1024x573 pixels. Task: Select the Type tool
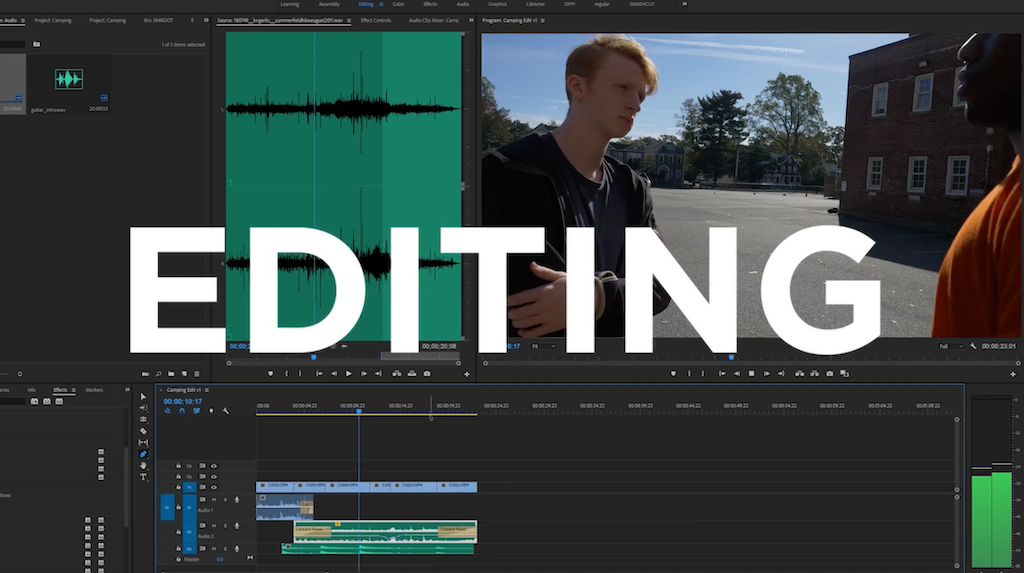click(143, 477)
